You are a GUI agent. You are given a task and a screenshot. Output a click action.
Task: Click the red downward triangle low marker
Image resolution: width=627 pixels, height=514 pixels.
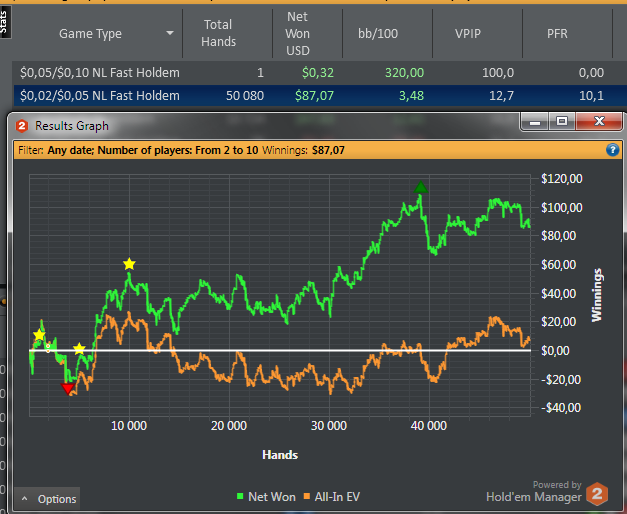coord(68,389)
